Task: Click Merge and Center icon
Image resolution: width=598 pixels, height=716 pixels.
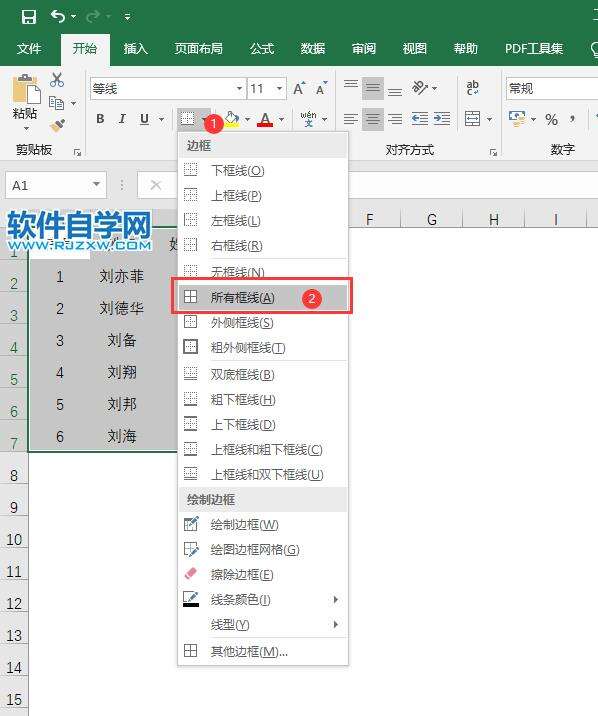Action: click(x=472, y=119)
